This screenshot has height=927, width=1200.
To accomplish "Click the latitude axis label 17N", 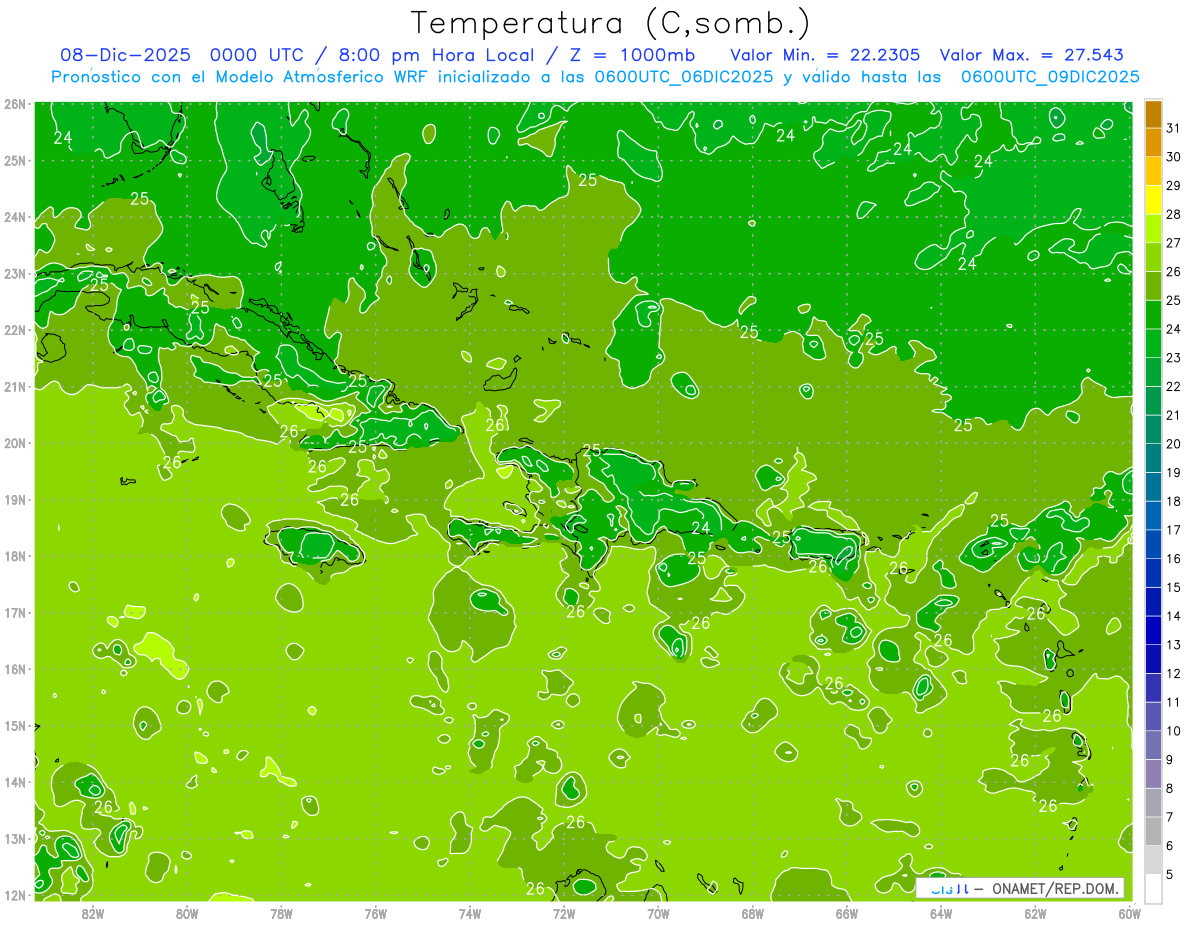I will pyautogui.click(x=15, y=612).
